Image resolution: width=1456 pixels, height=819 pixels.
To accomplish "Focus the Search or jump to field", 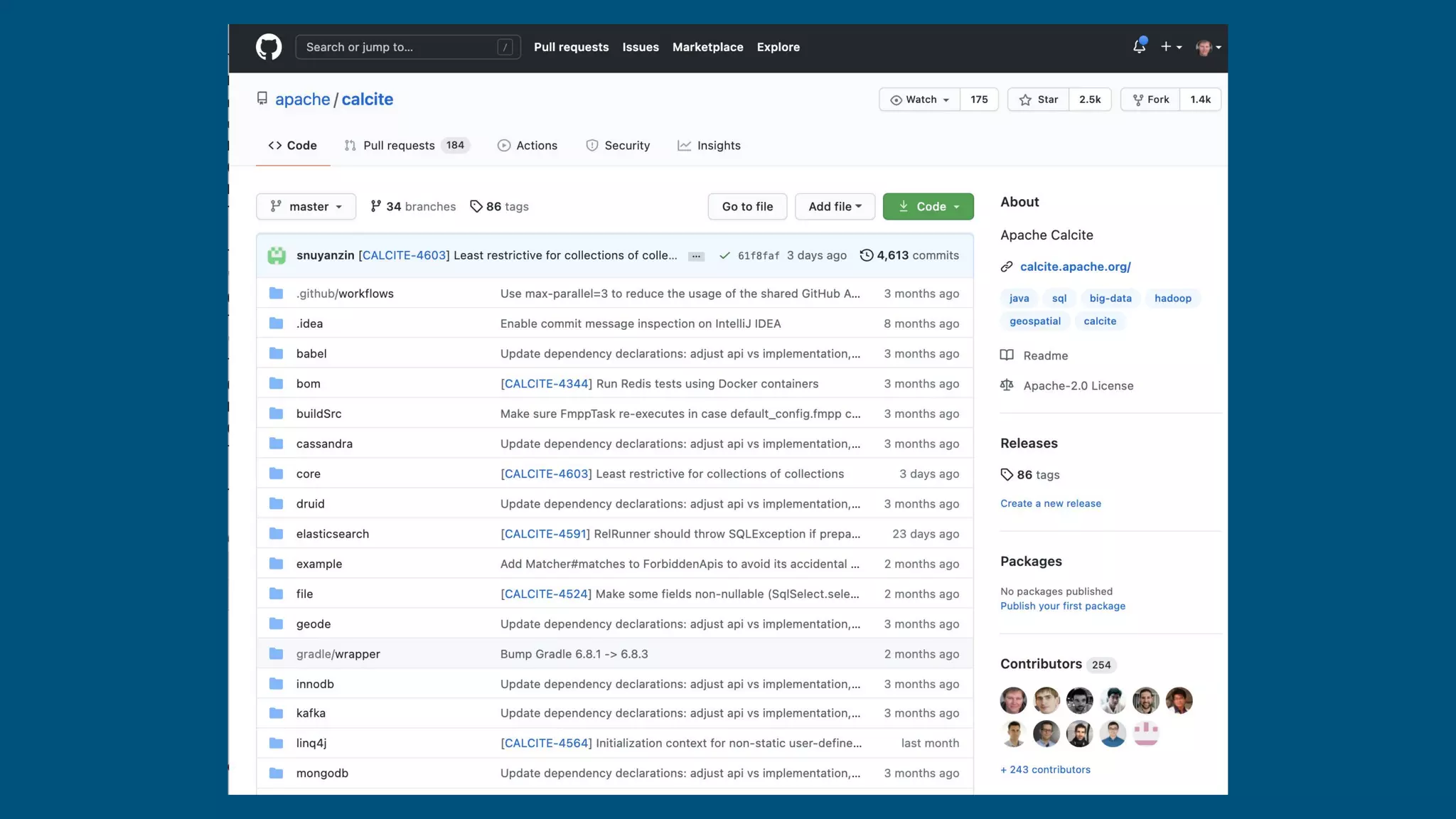I will (x=398, y=47).
